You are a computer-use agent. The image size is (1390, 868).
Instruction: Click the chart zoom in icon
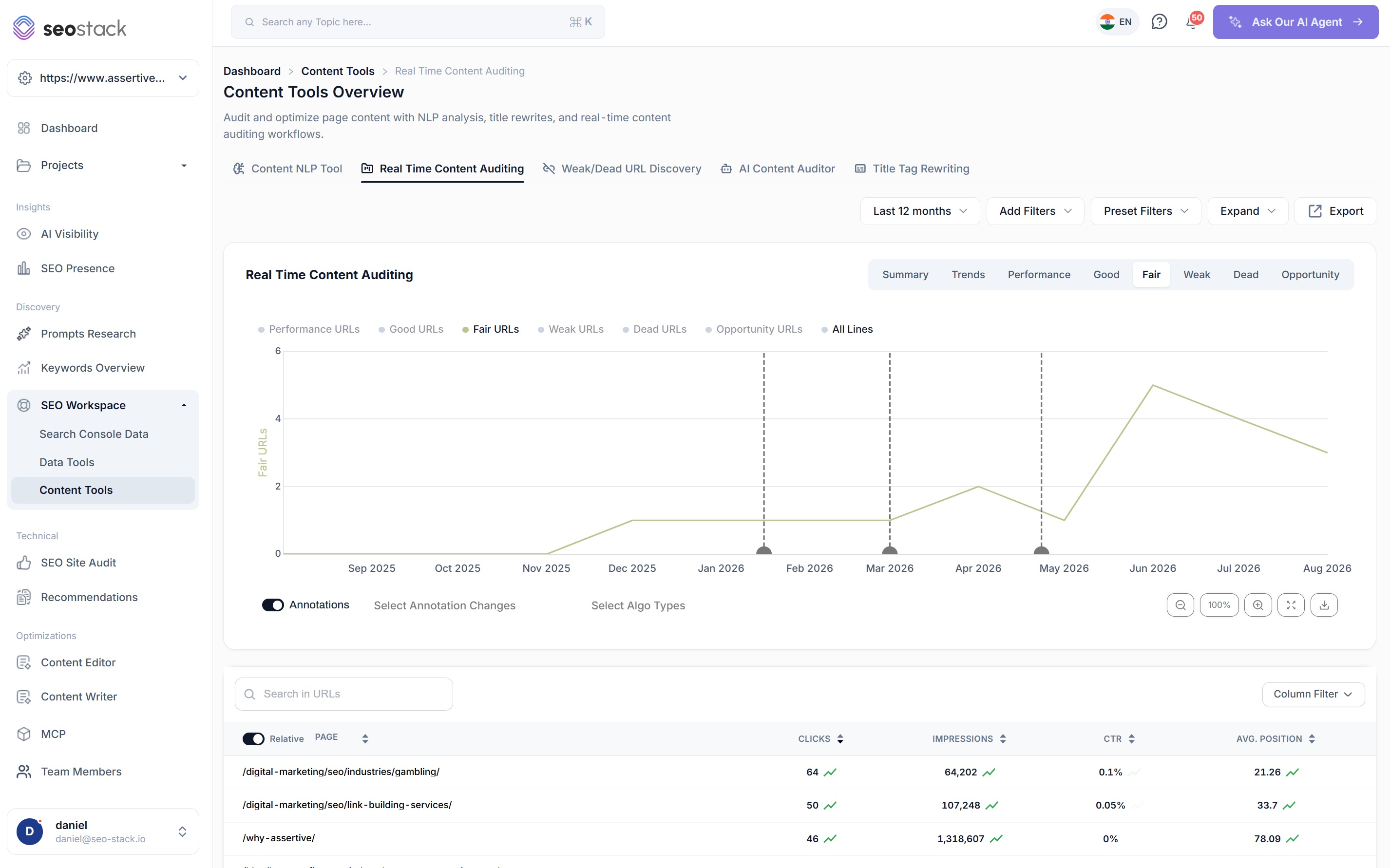(1257, 605)
